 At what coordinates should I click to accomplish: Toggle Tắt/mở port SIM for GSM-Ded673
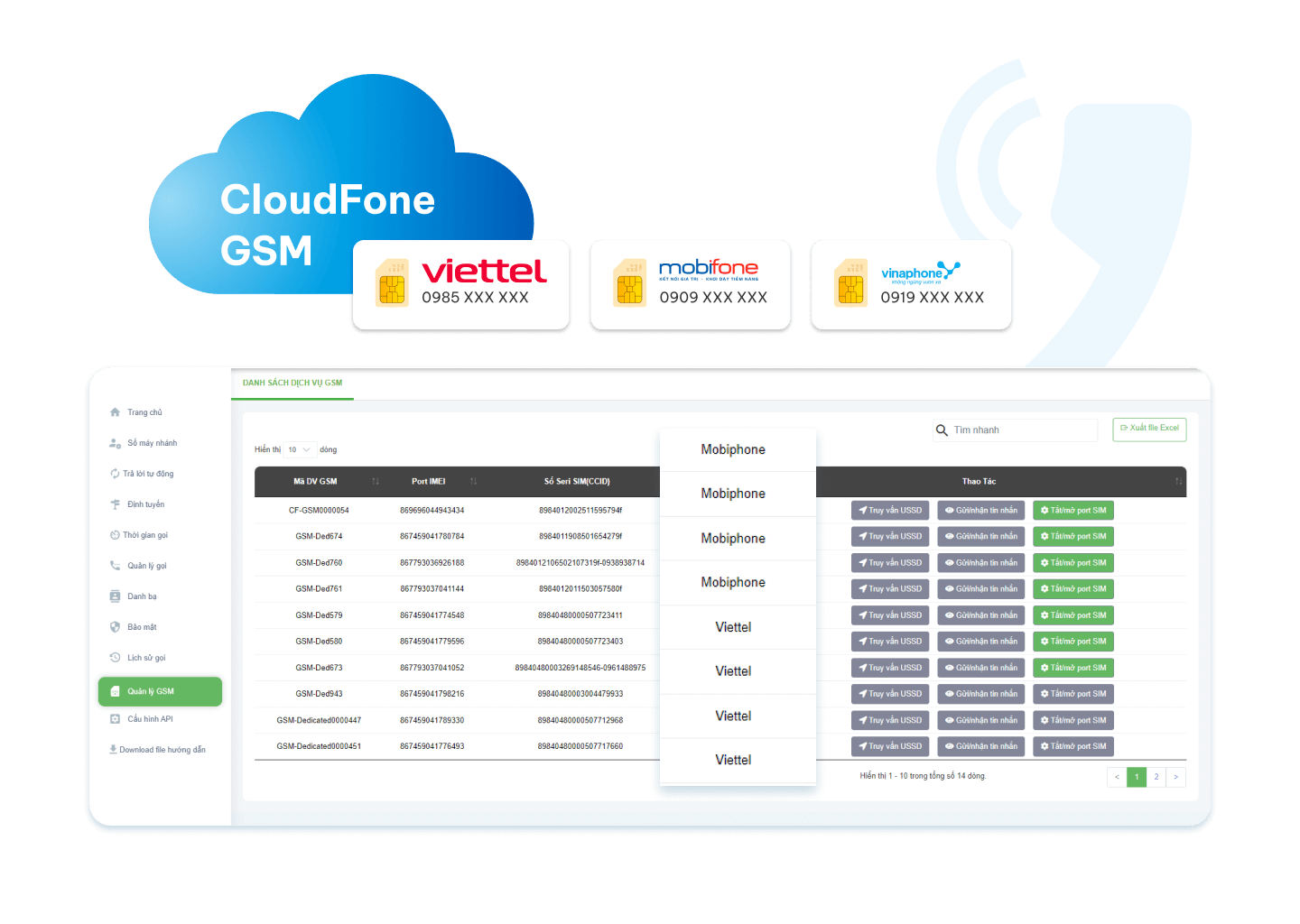(1073, 668)
